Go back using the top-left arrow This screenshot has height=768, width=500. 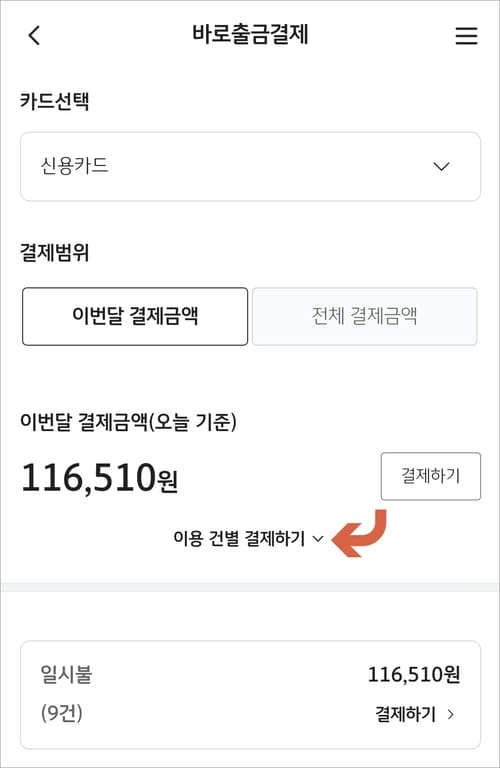[x=34, y=35]
